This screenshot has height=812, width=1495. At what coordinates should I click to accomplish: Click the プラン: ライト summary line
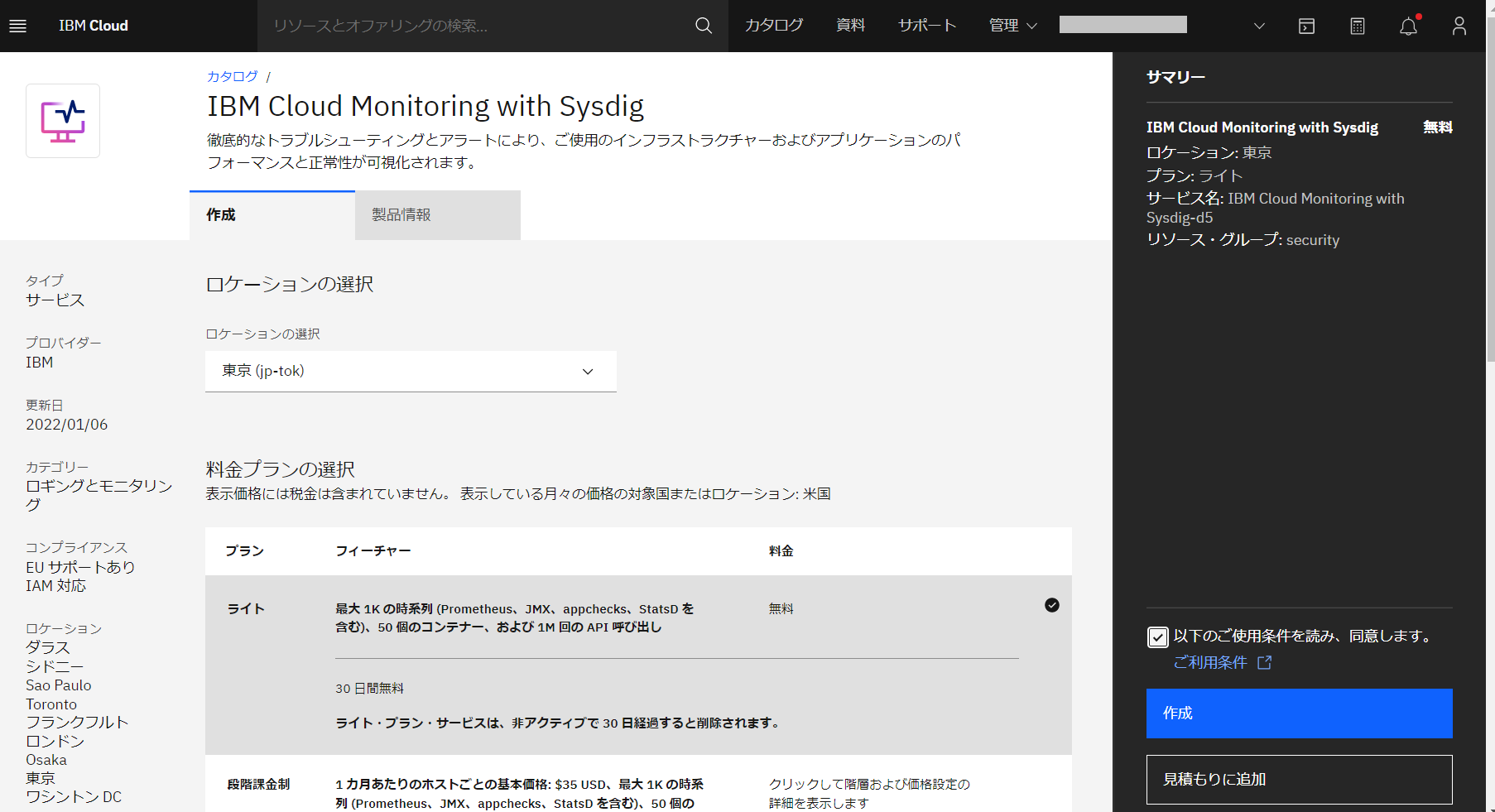click(1195, 175)
